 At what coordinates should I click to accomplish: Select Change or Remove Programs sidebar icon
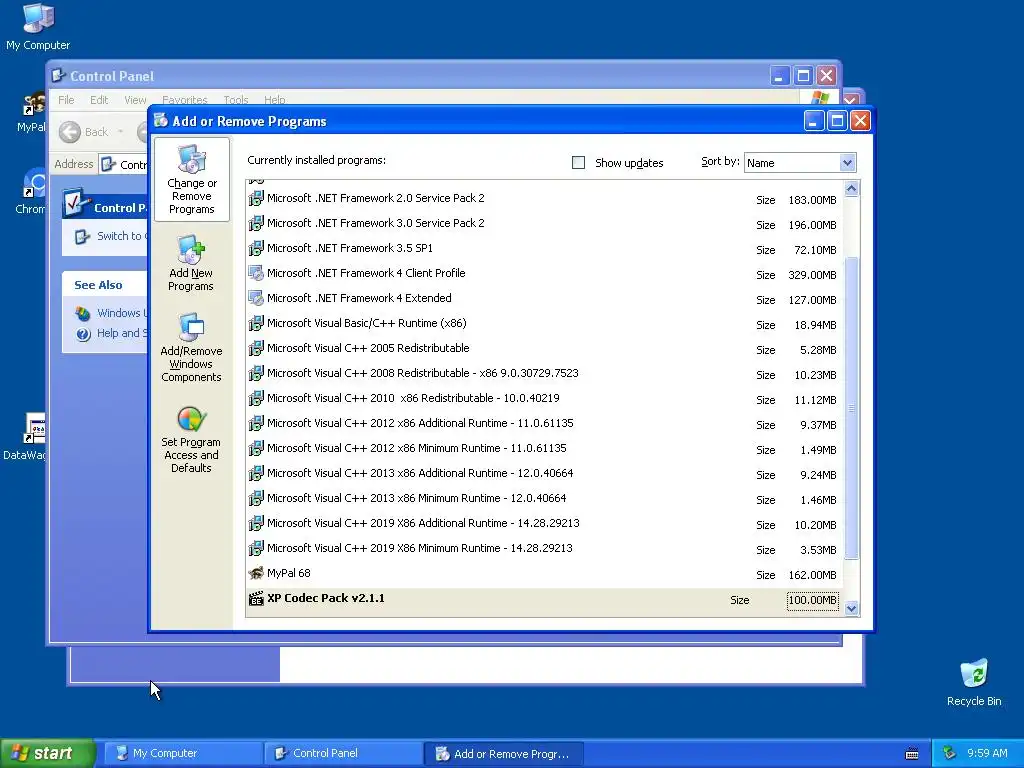point(191,159)
